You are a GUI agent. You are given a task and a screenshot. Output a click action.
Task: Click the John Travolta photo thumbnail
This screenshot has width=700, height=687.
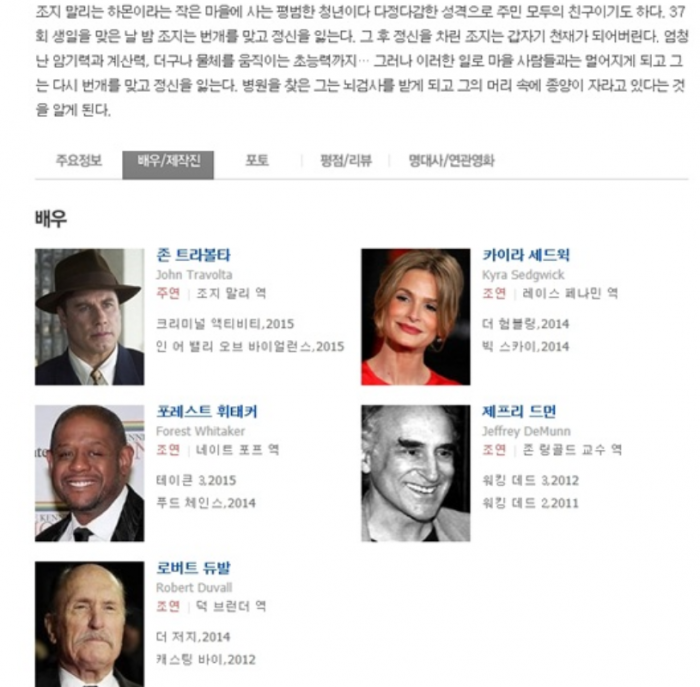pos(90,317)
